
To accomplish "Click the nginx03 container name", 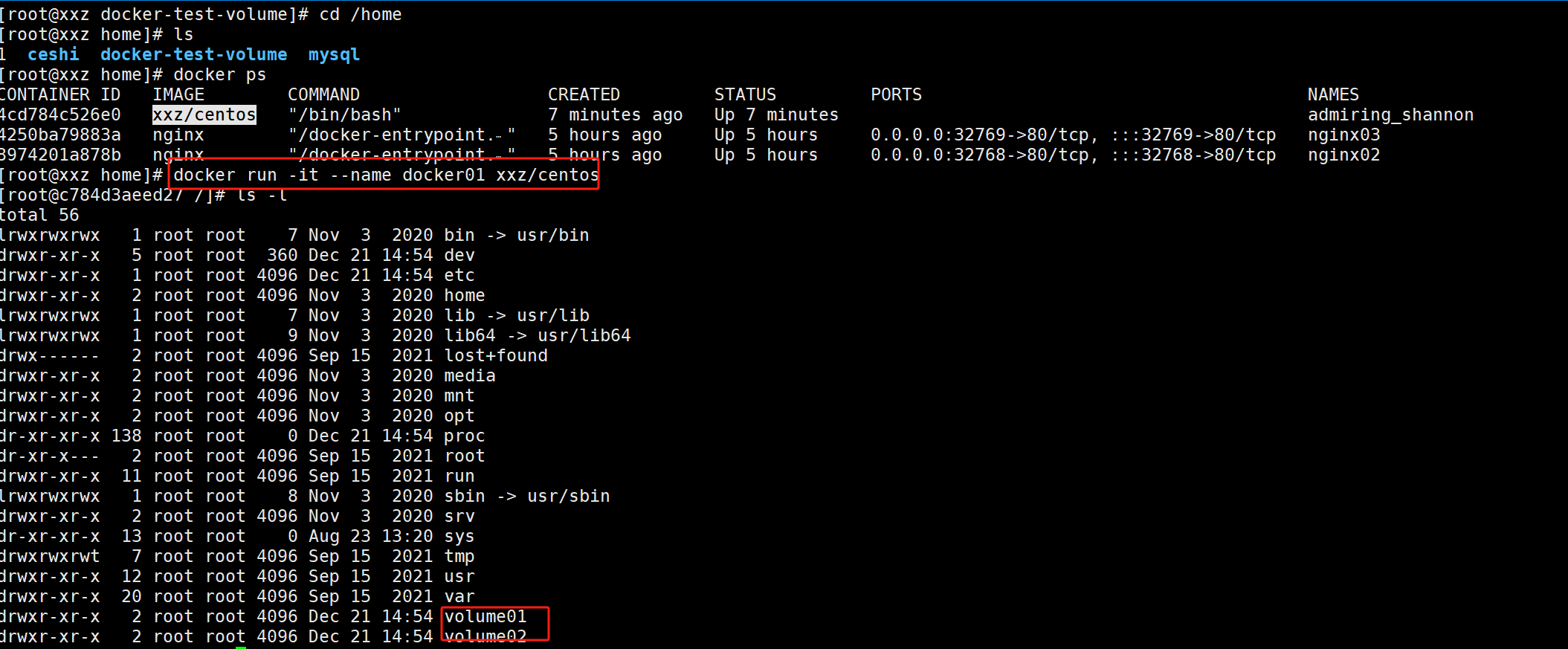I will pos(1343,135).
